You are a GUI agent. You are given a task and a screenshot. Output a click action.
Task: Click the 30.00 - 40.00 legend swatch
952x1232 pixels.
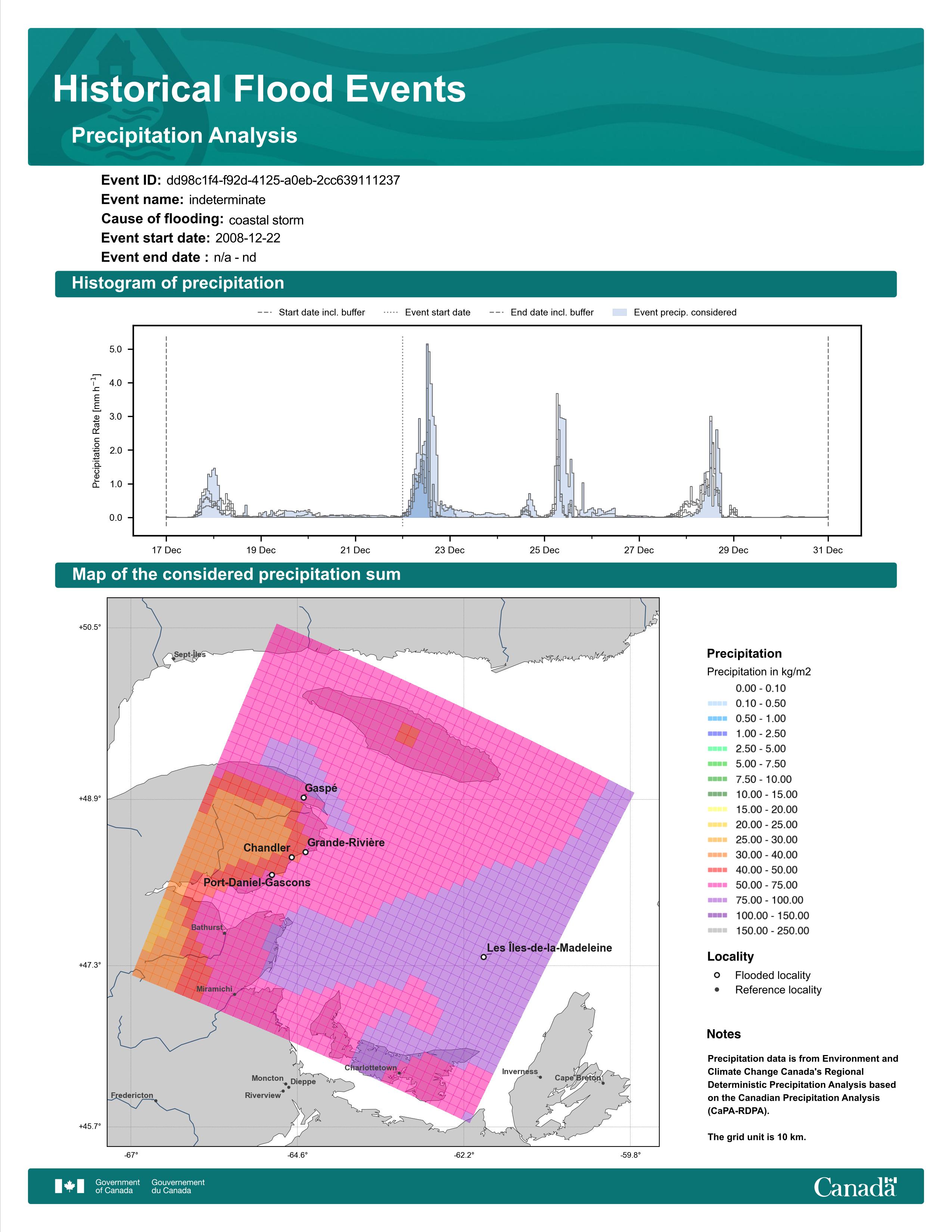point(718,855)
